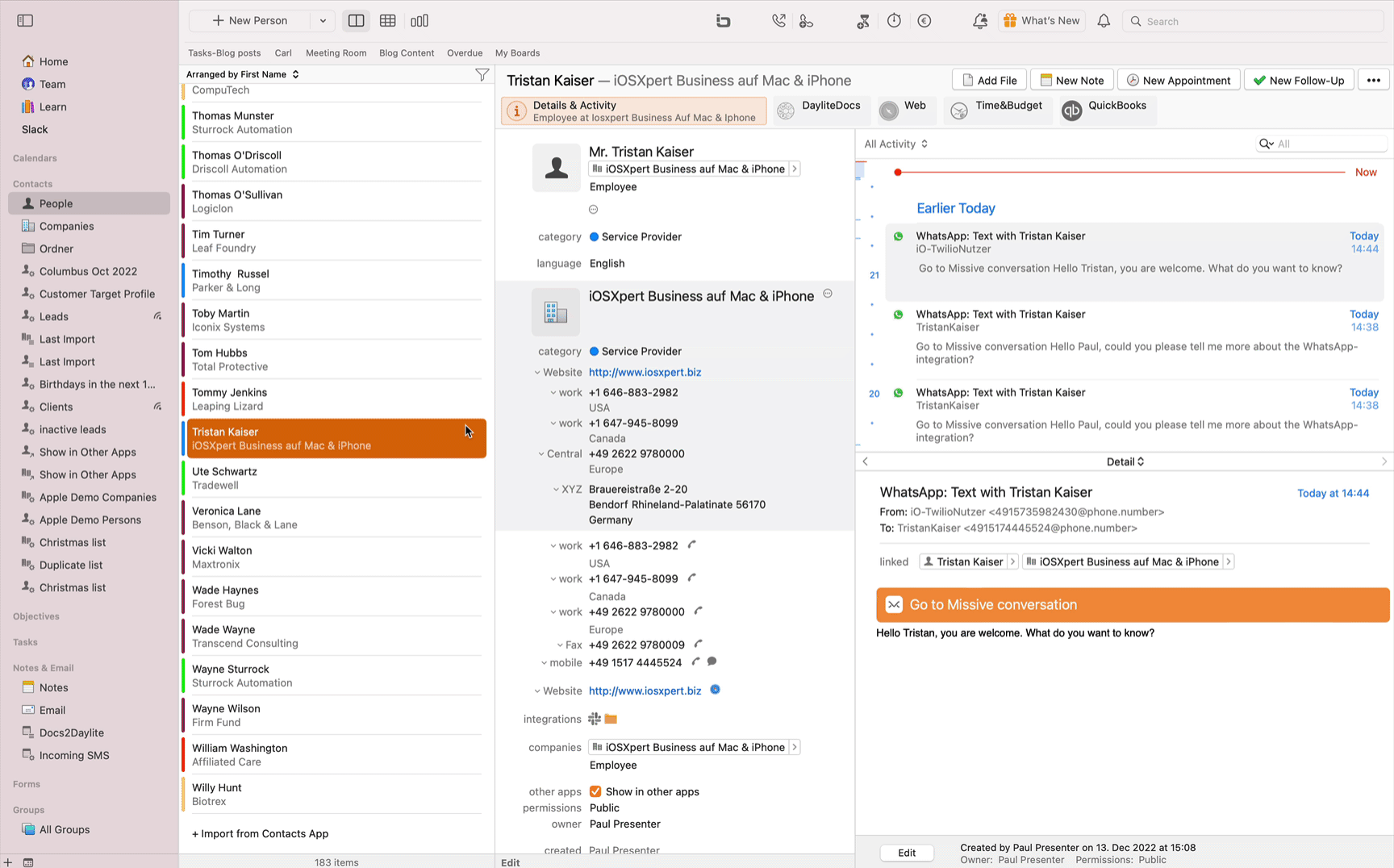
Task: Open Home in the sidebar
Action: (x=53, y=61)
